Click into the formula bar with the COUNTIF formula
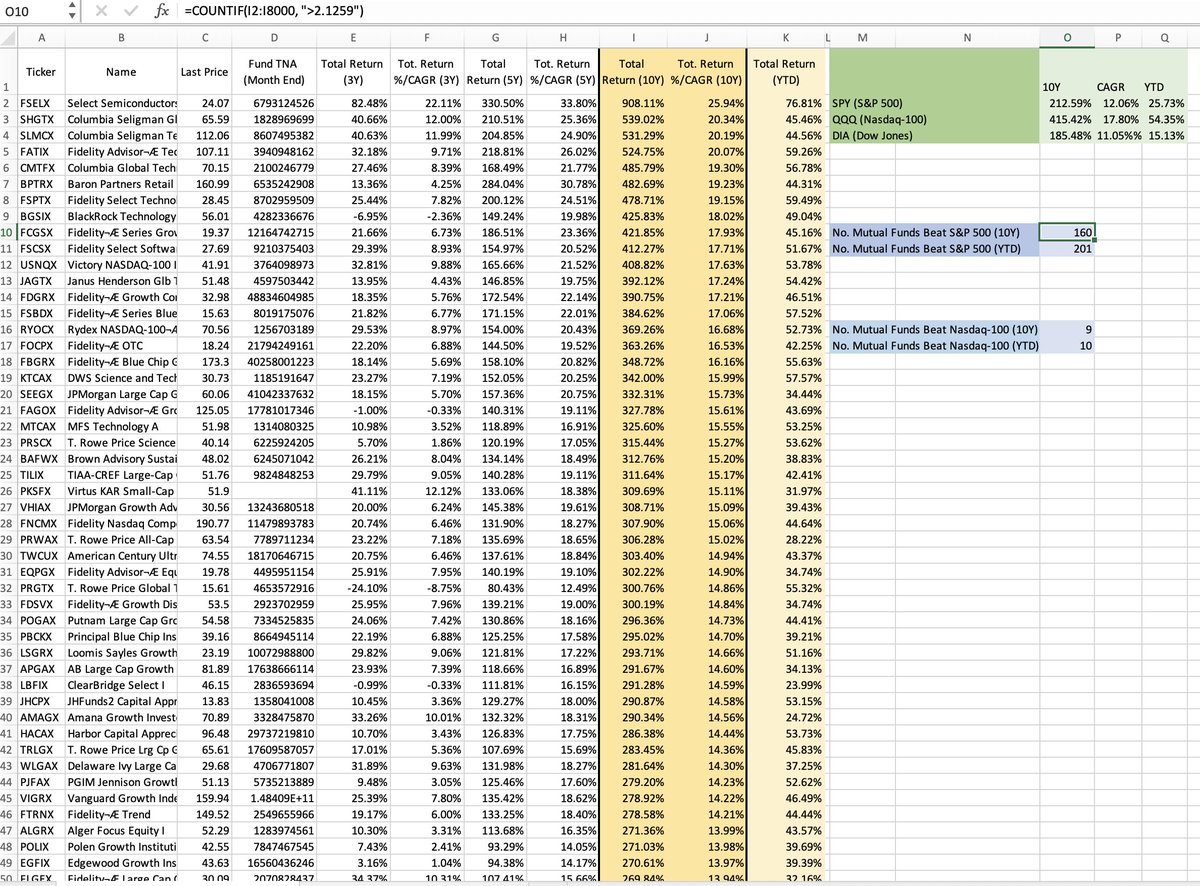This screenshot has height=886, width=1200. (690, 12)
